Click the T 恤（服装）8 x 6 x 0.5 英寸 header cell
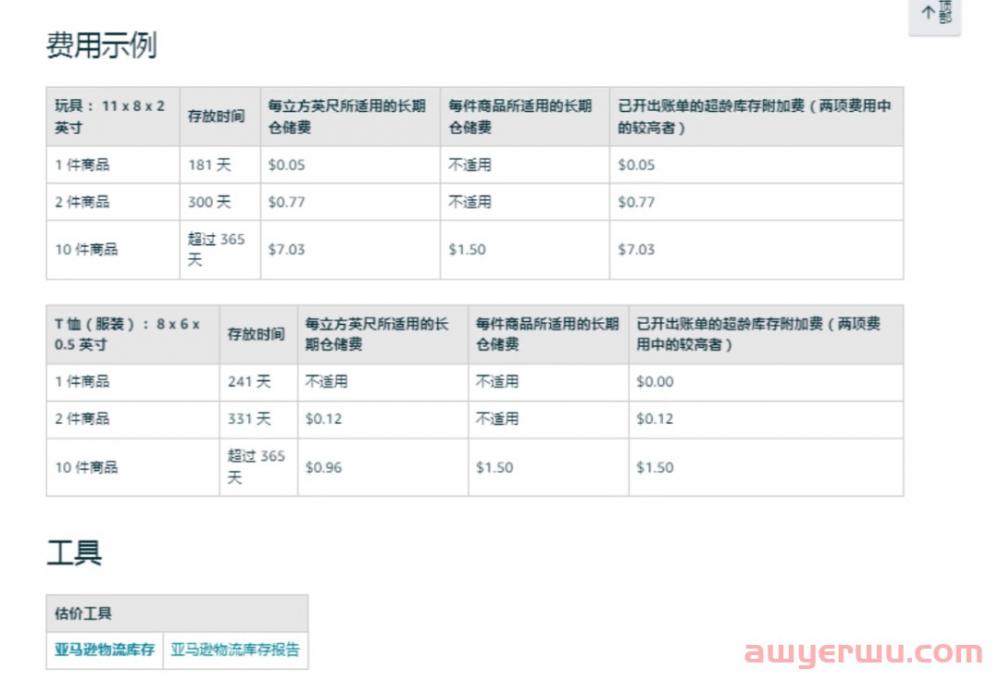The height and width of the screenshot is (681, 1000). [x=133, y=334]
